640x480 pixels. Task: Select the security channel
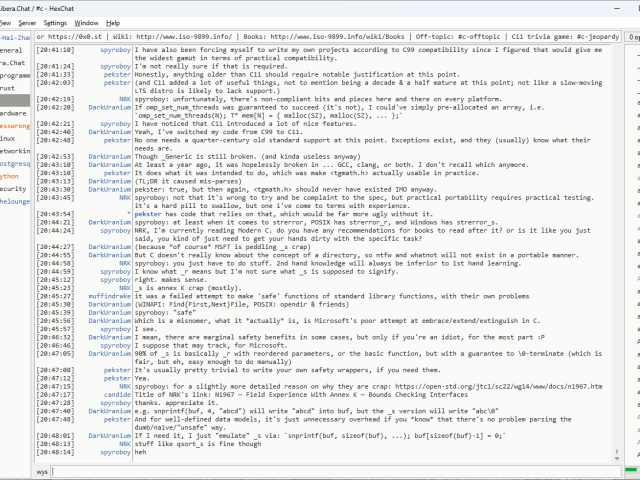point(12,188)
